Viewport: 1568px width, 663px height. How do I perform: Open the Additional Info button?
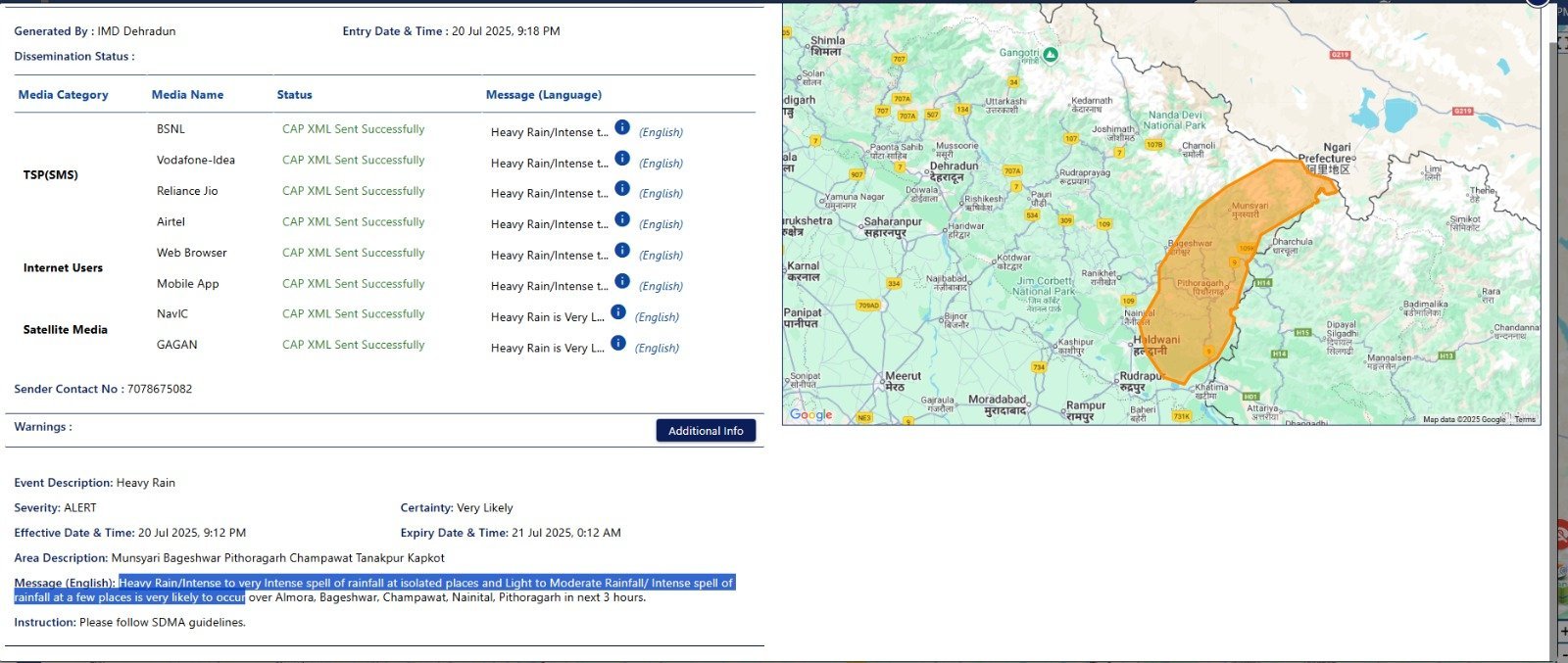coord(706,431)
